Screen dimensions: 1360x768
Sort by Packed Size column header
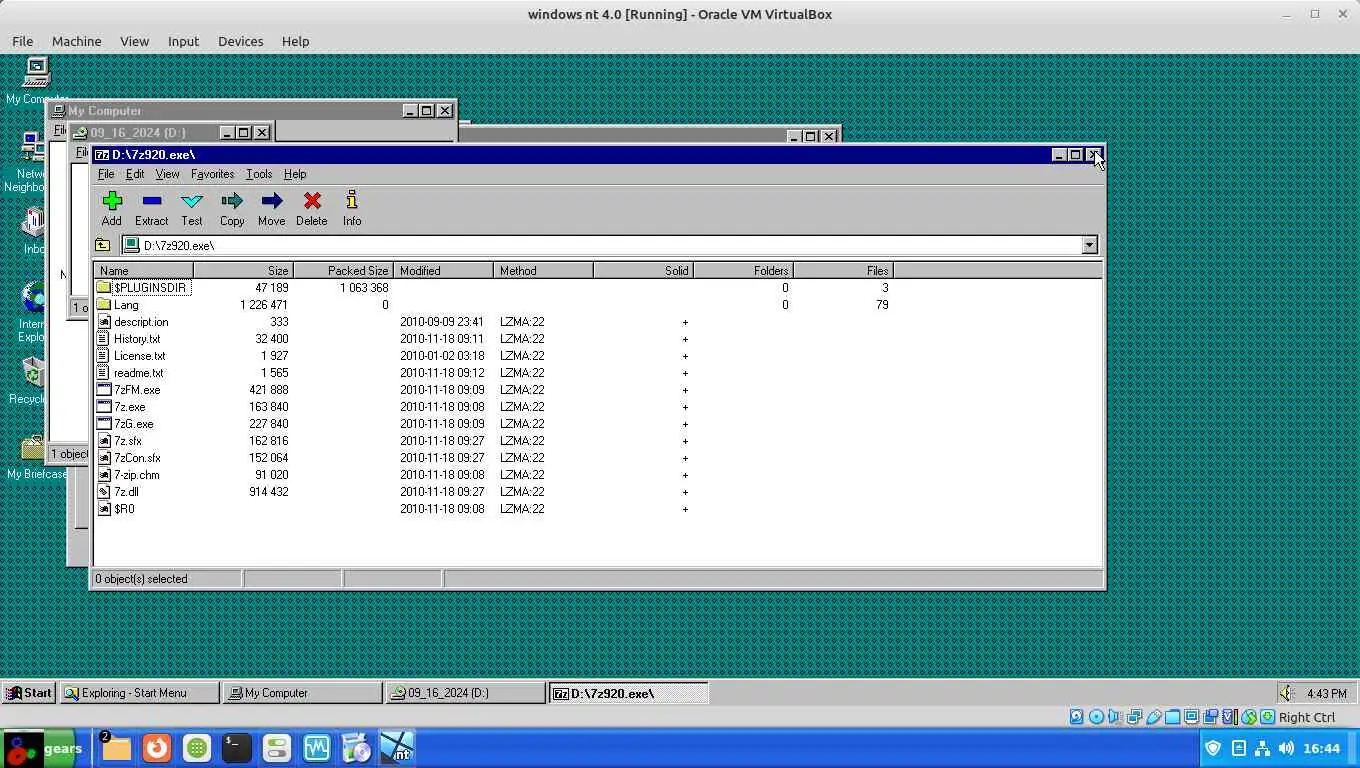(x=343, y=271)
